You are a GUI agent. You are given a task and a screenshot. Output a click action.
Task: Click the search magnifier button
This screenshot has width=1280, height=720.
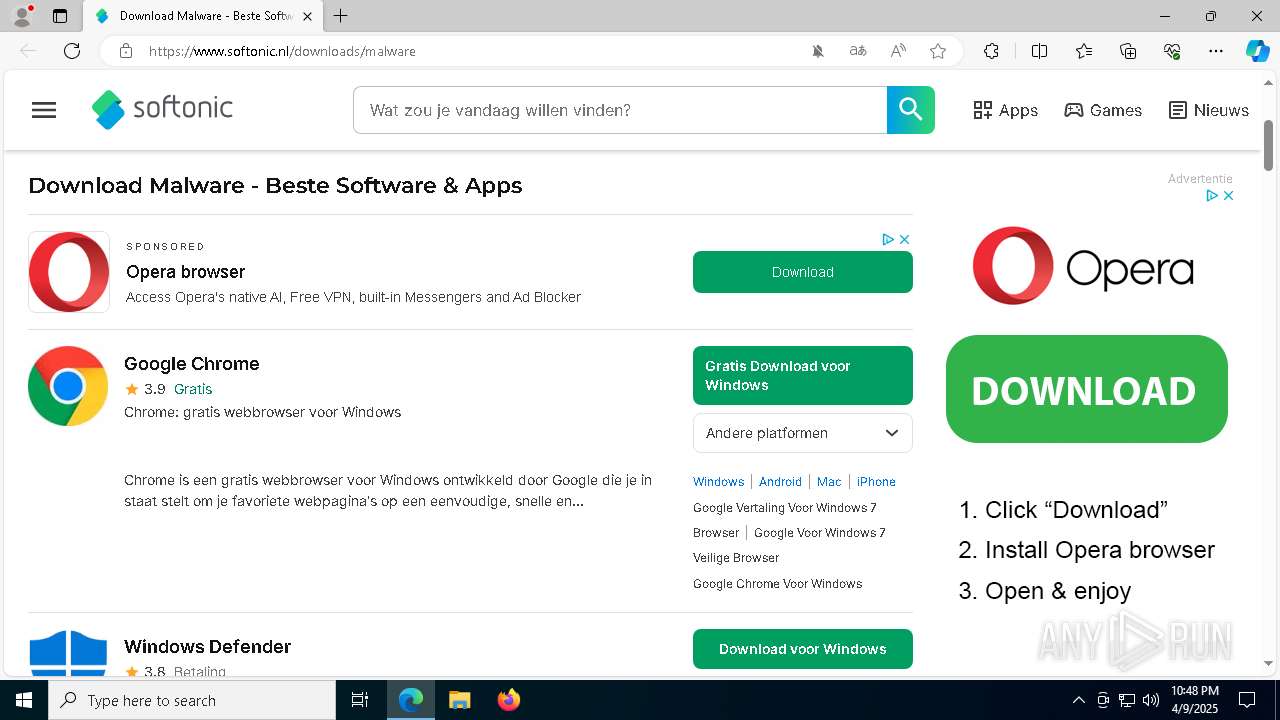(x=910, y=110)
